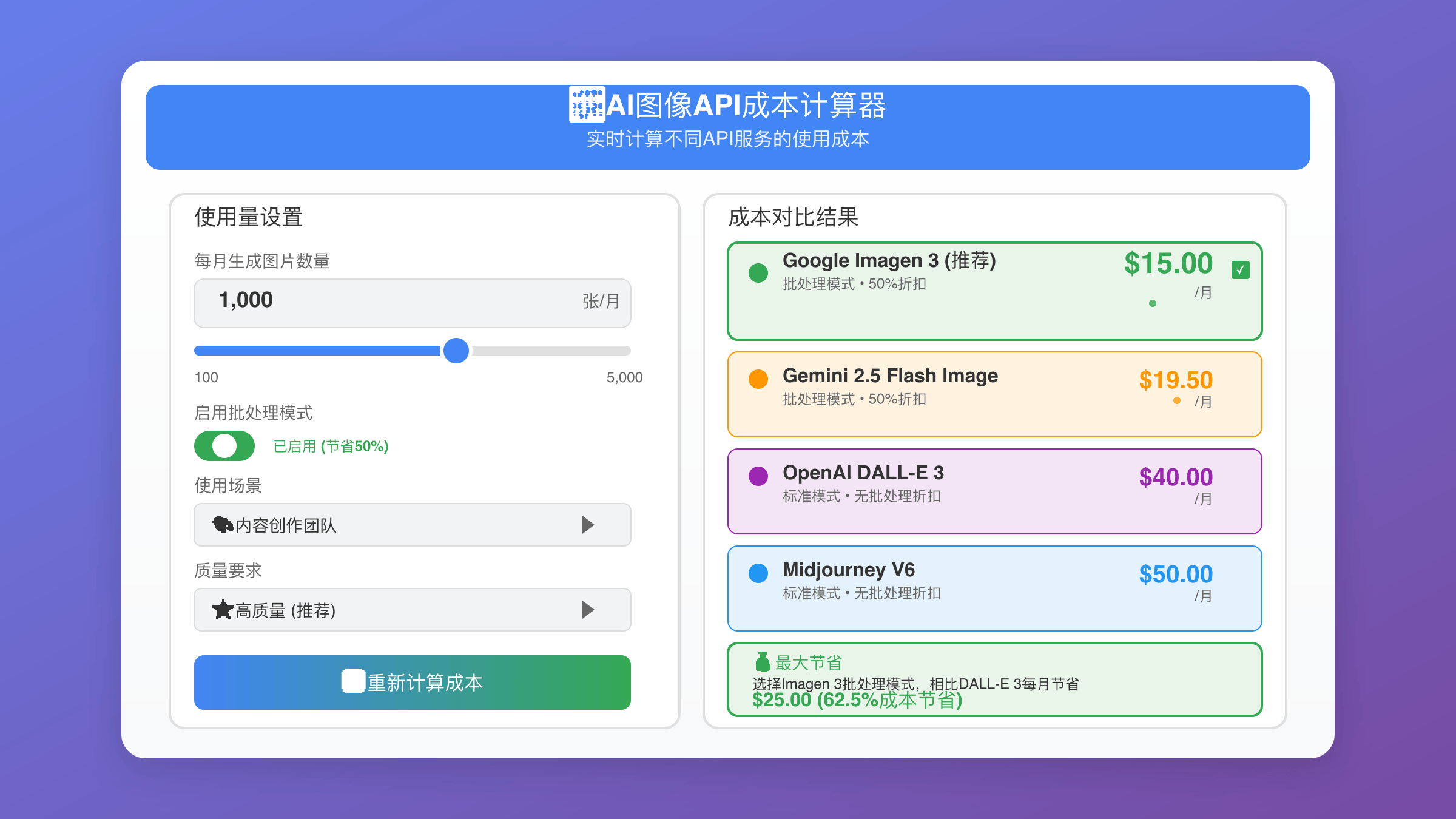Click the $50.00 price value
The height and width of the screenshot is (819, 1456).
[1176, 575]
